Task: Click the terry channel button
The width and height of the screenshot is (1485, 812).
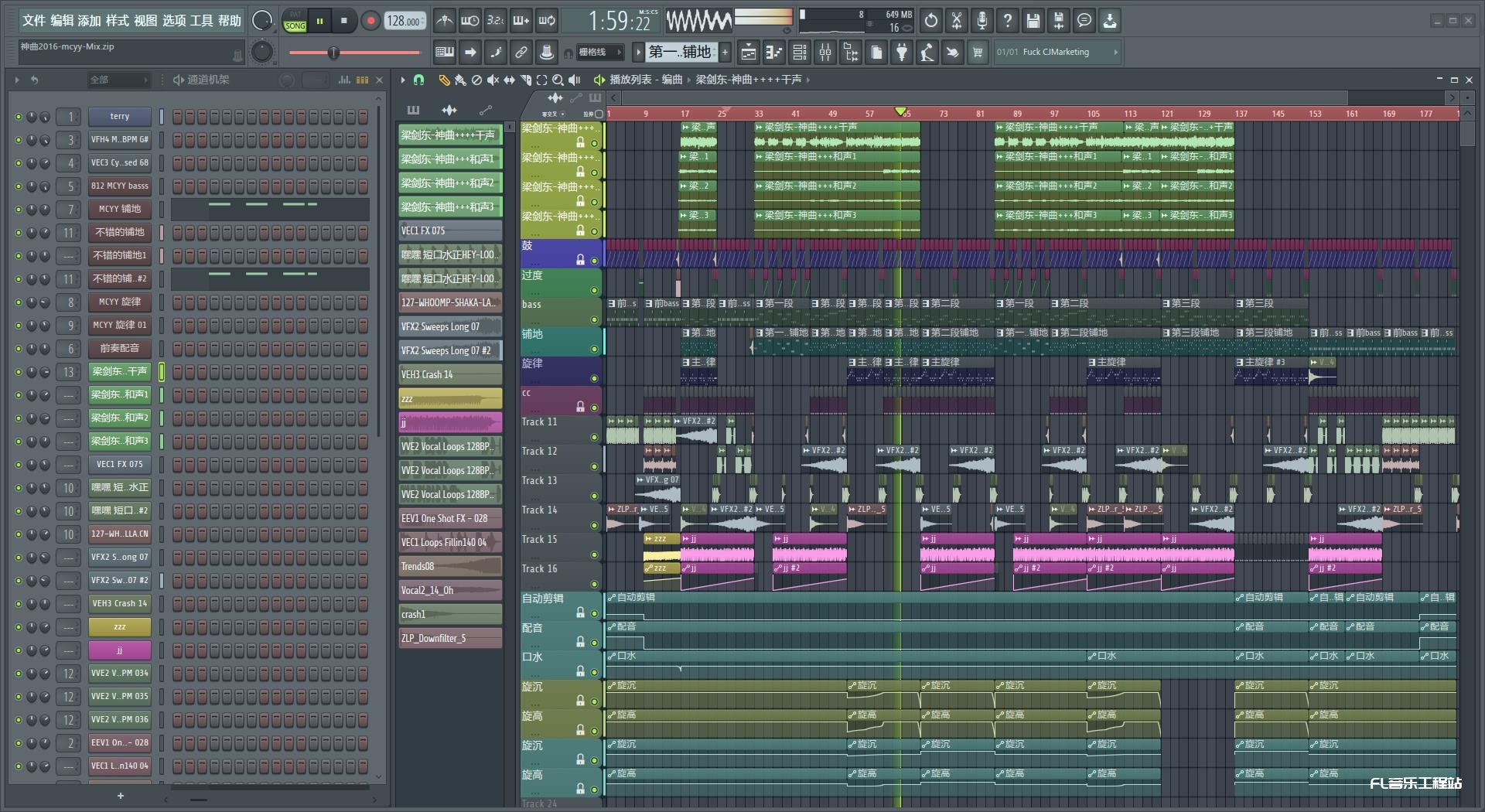Action: coord(120,117)
